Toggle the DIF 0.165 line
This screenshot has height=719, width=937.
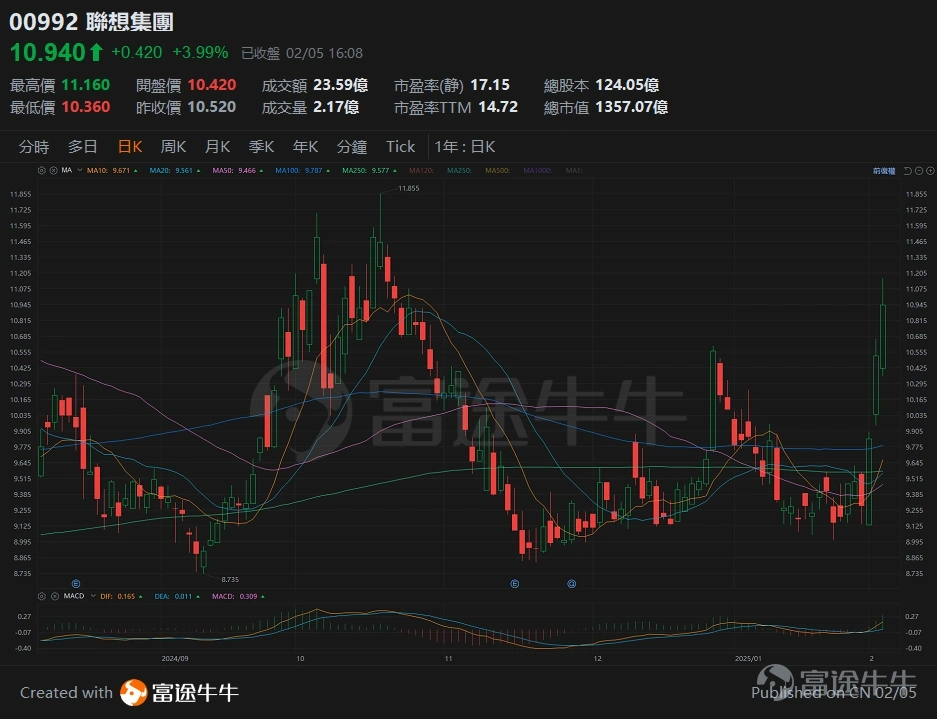[x=122, y=596]
